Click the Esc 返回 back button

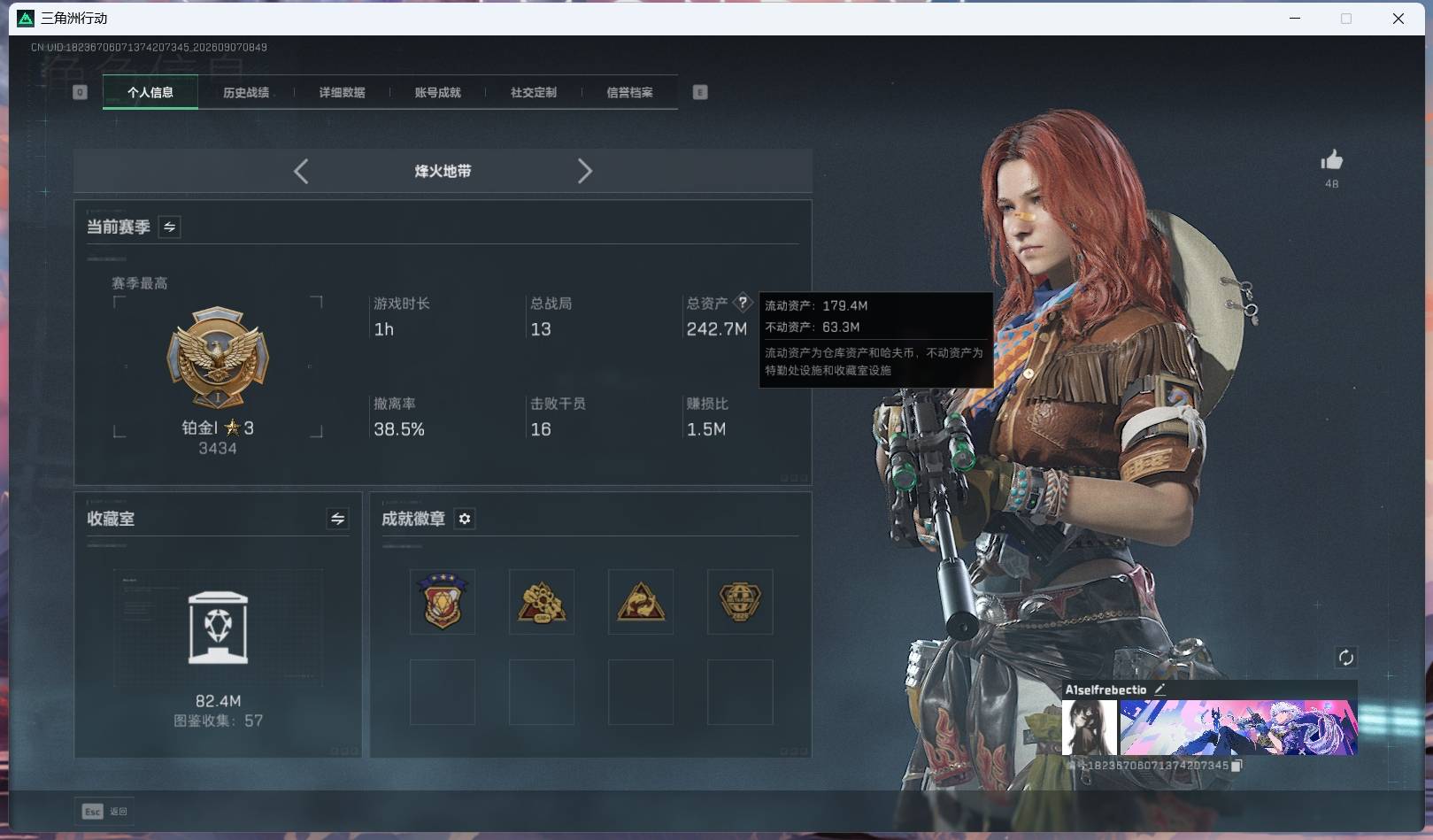point(105,811)
